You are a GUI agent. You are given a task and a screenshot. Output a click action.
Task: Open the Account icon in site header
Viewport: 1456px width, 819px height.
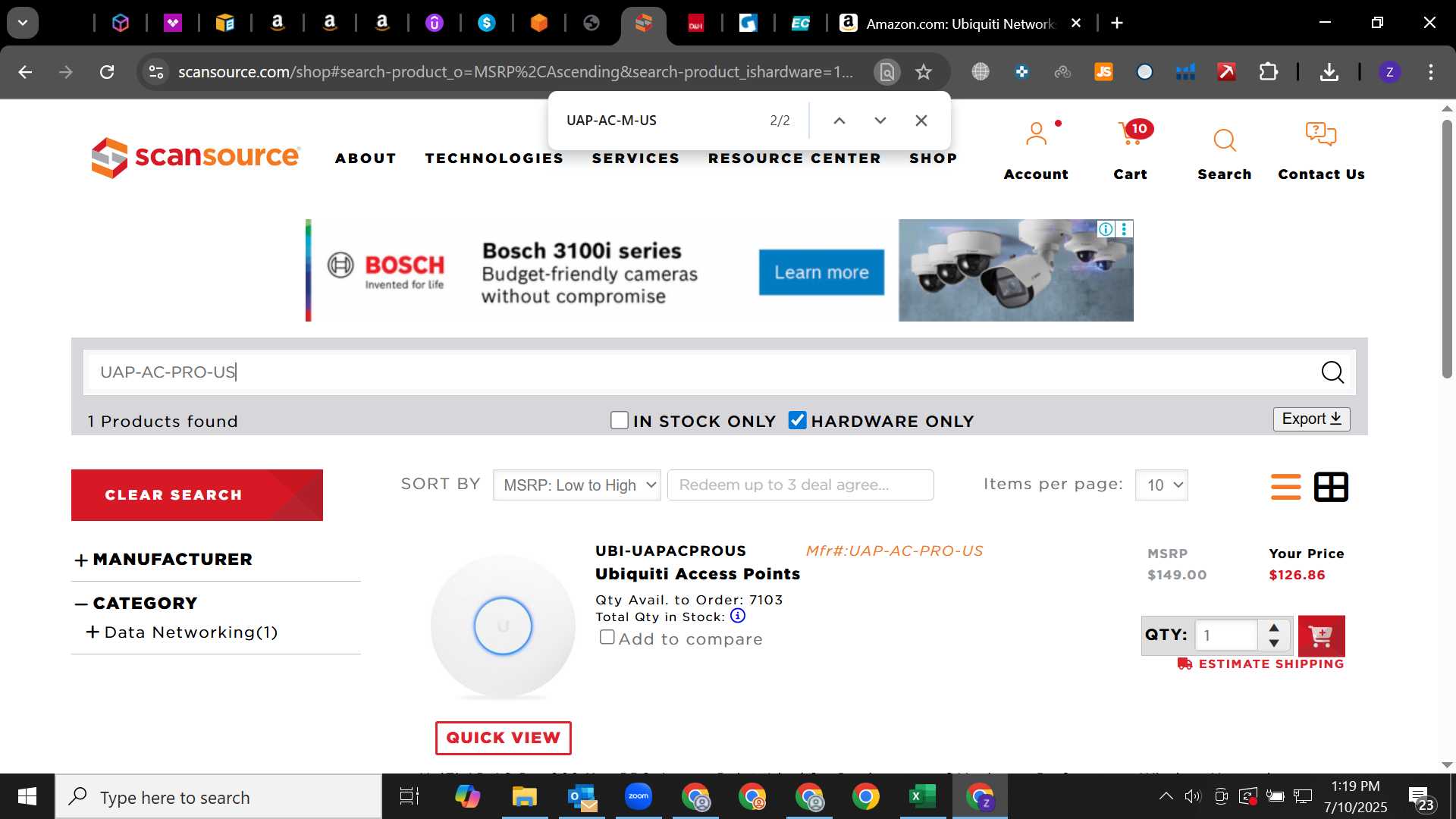1036,135
